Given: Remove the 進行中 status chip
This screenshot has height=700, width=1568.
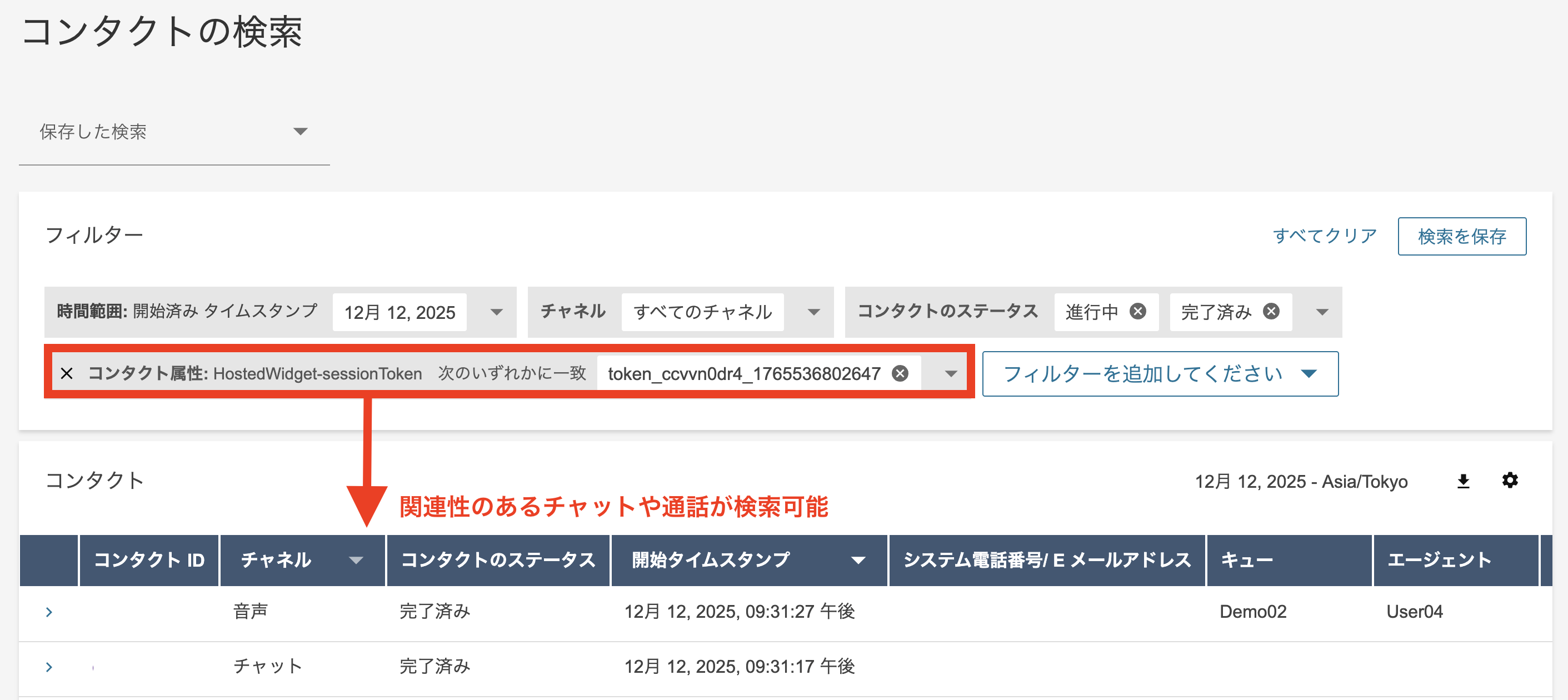Looking at the screenshot, I should click(x=1137, y=312).
